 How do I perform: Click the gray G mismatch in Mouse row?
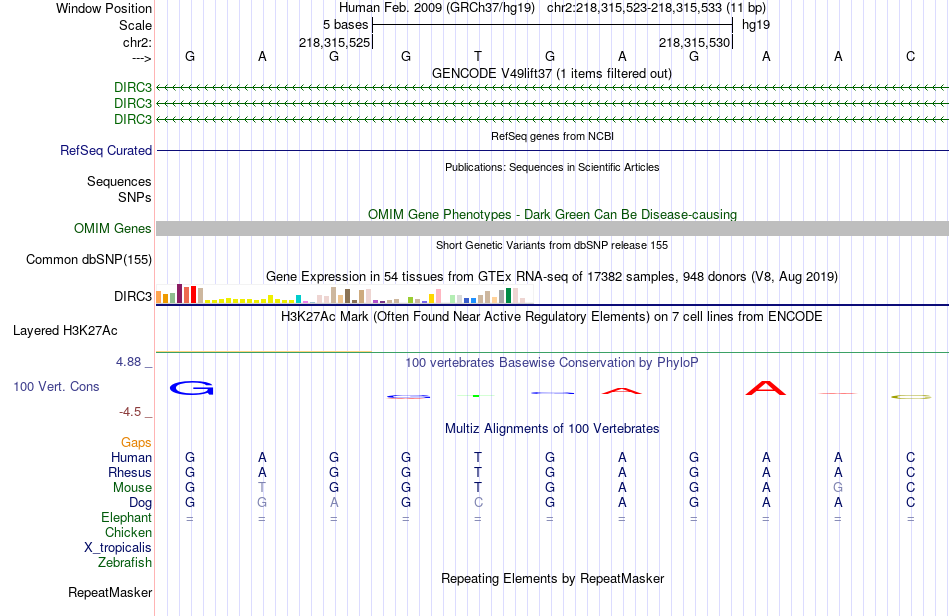tap(838, 488)
